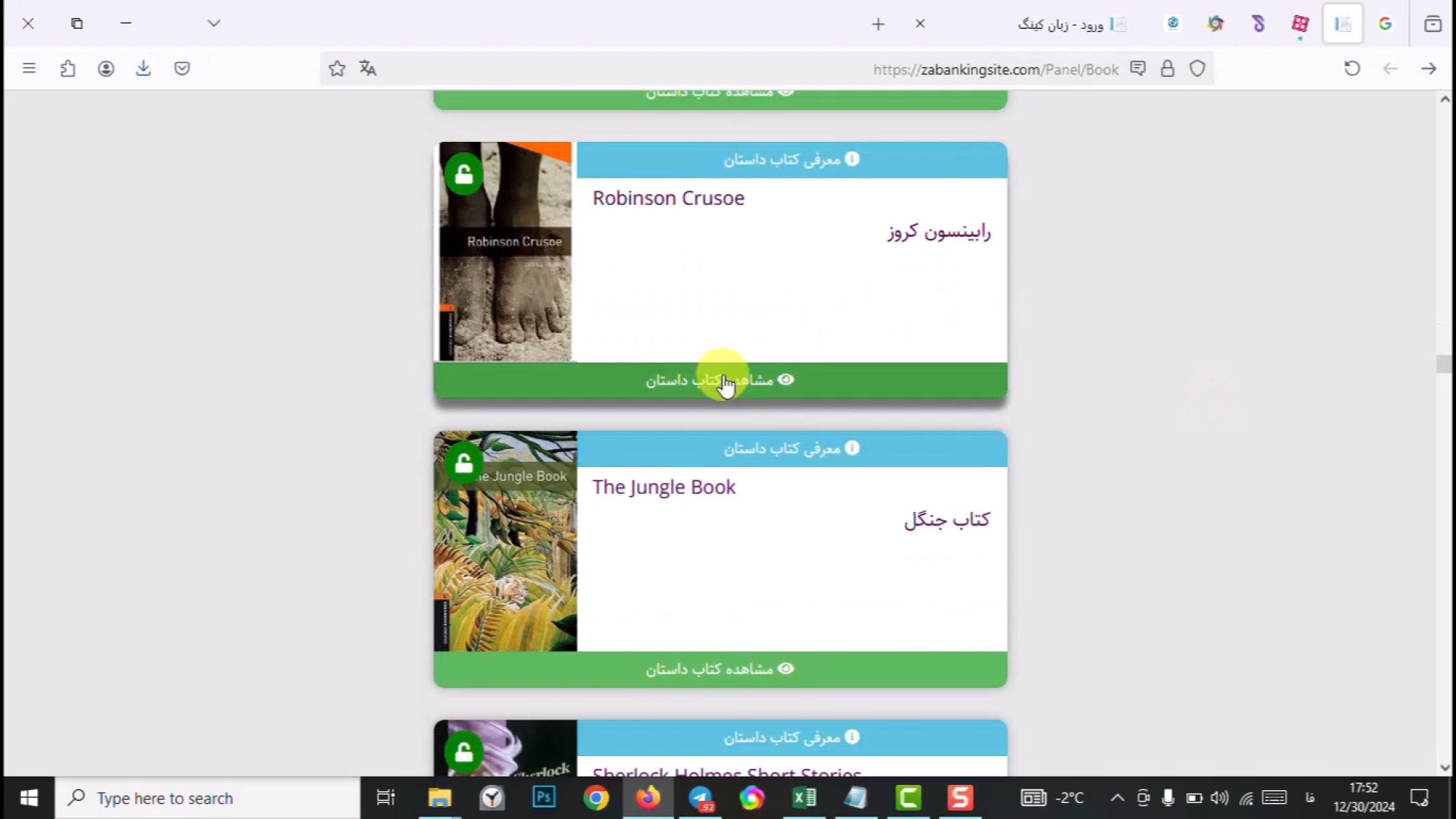Open File Explorer from taskbar
The height and width of the screenshot is (819, 1456).
[x=440, y=798]
